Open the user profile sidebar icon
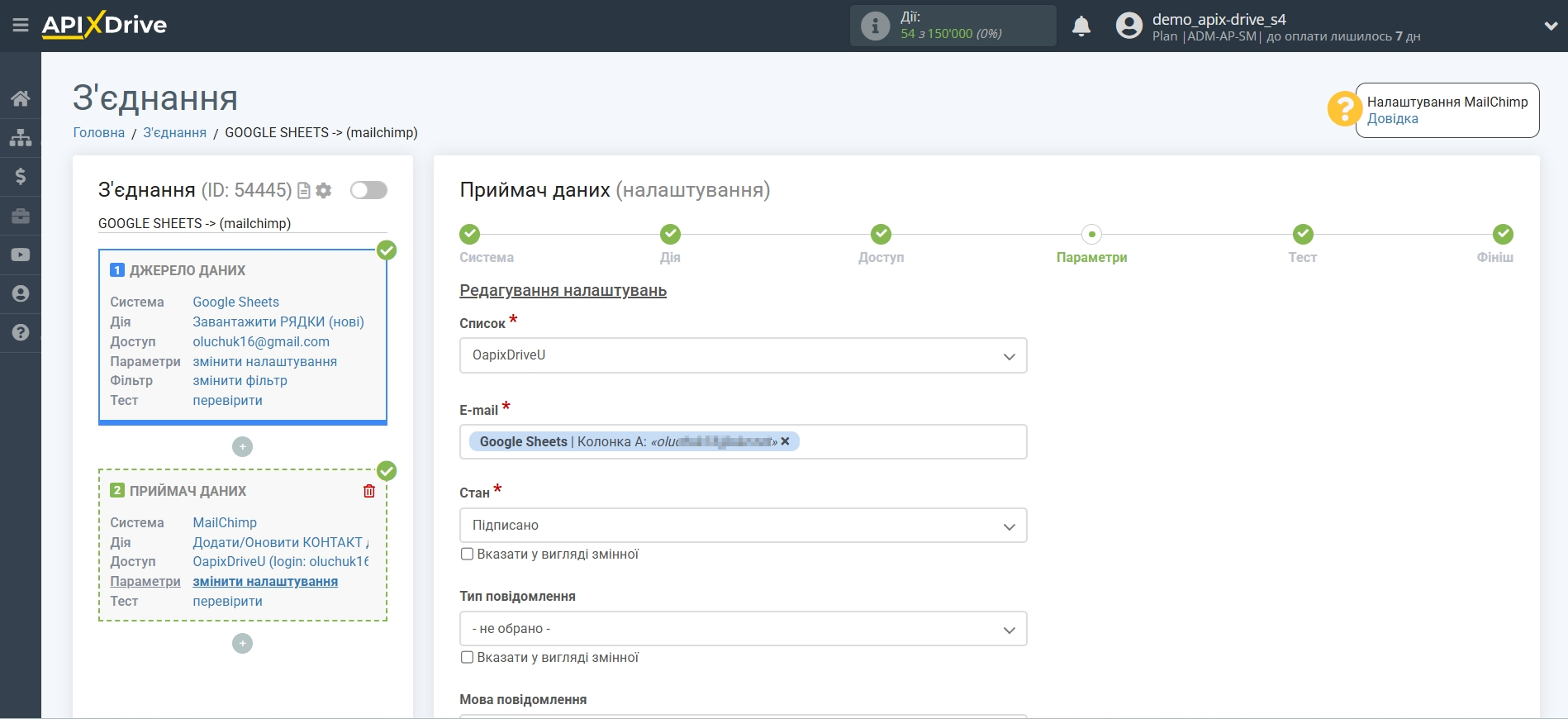 (21, 293)
